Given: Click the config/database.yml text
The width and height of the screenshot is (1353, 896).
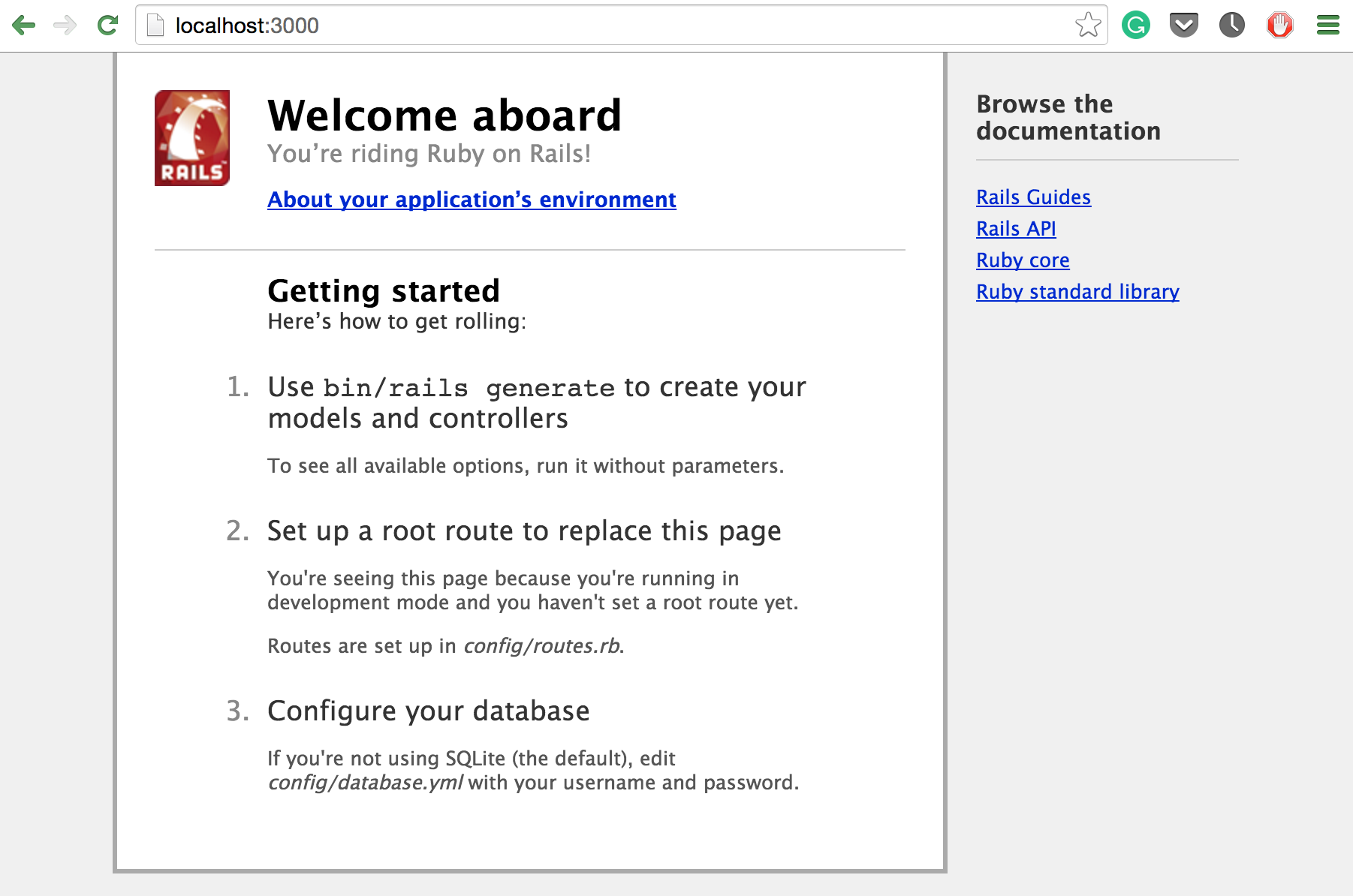Looking at the screenshot, I should [366, 783].
